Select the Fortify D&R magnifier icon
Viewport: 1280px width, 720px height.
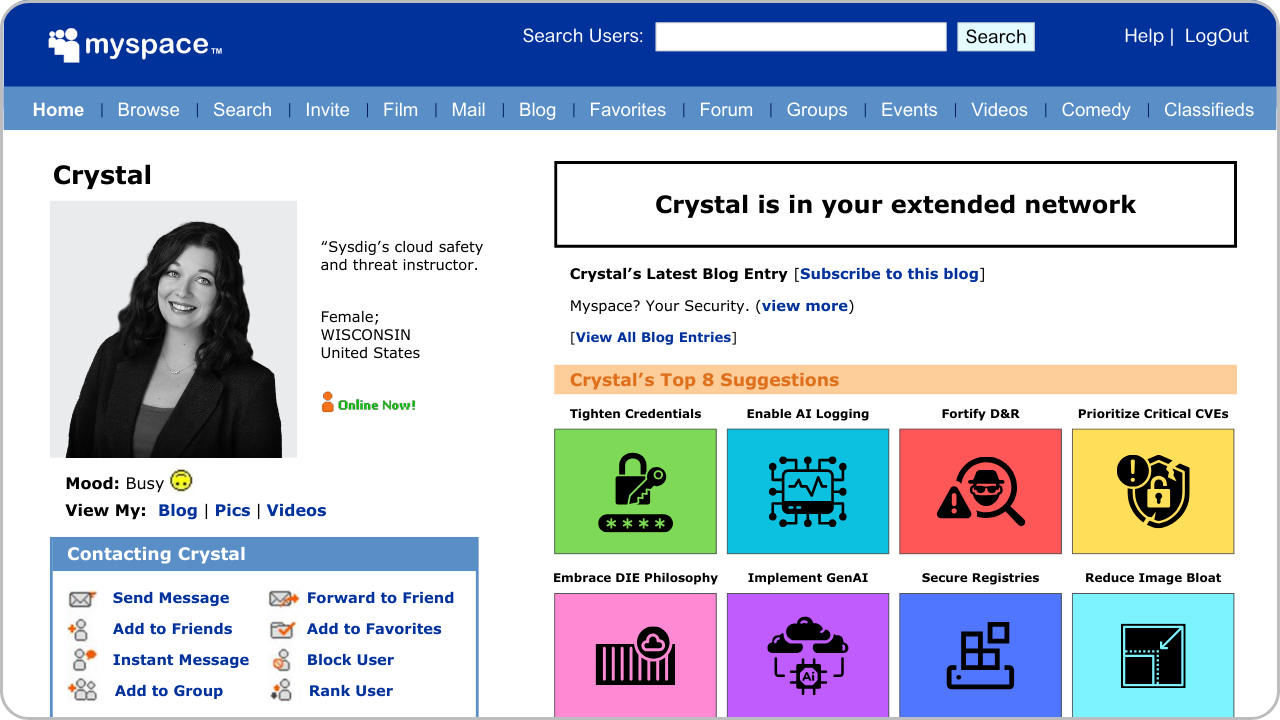(x=980, y=491)
